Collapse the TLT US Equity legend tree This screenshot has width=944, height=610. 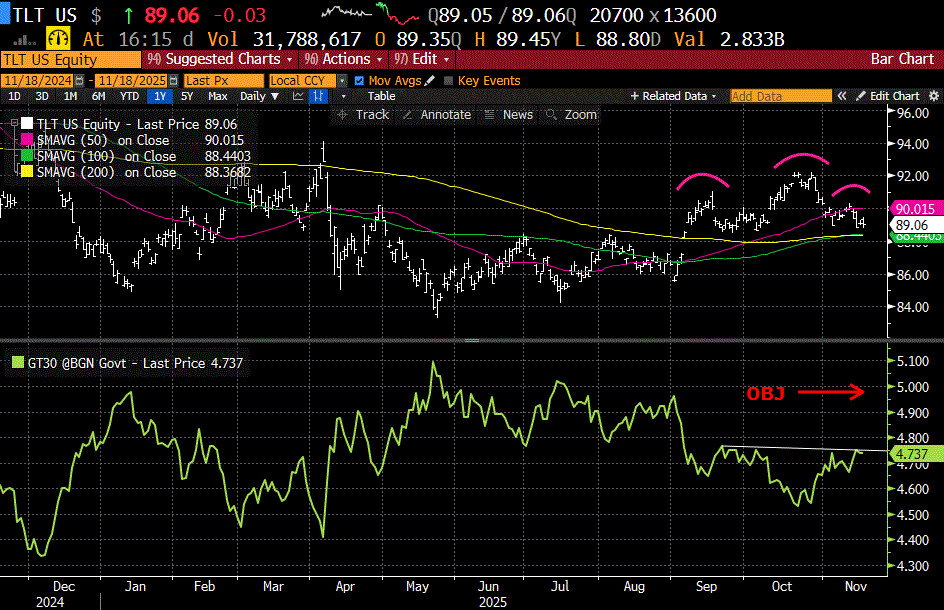tap(14, 123)
